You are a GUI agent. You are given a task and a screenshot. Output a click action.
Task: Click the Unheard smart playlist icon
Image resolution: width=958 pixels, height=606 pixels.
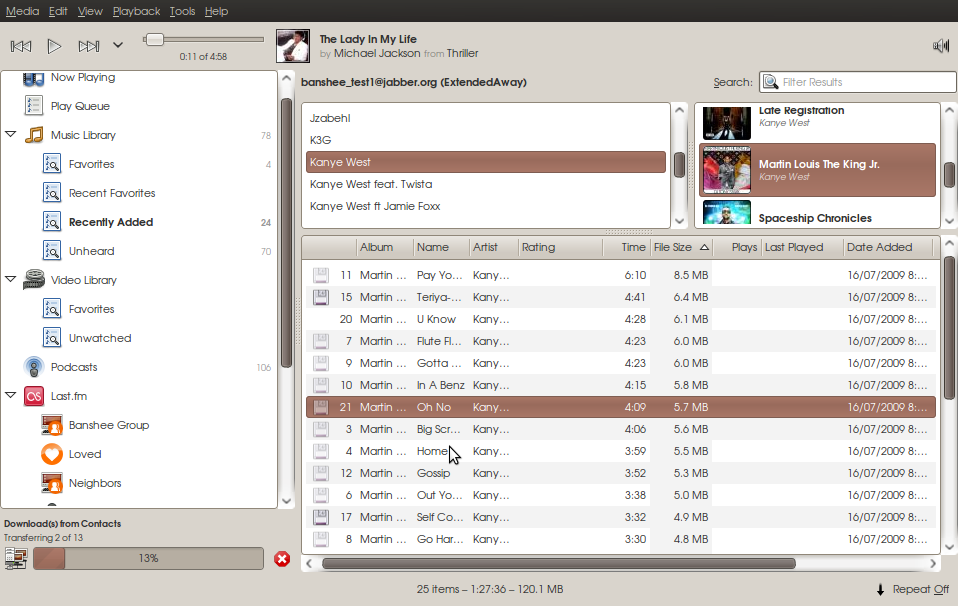tap(52, 251)
